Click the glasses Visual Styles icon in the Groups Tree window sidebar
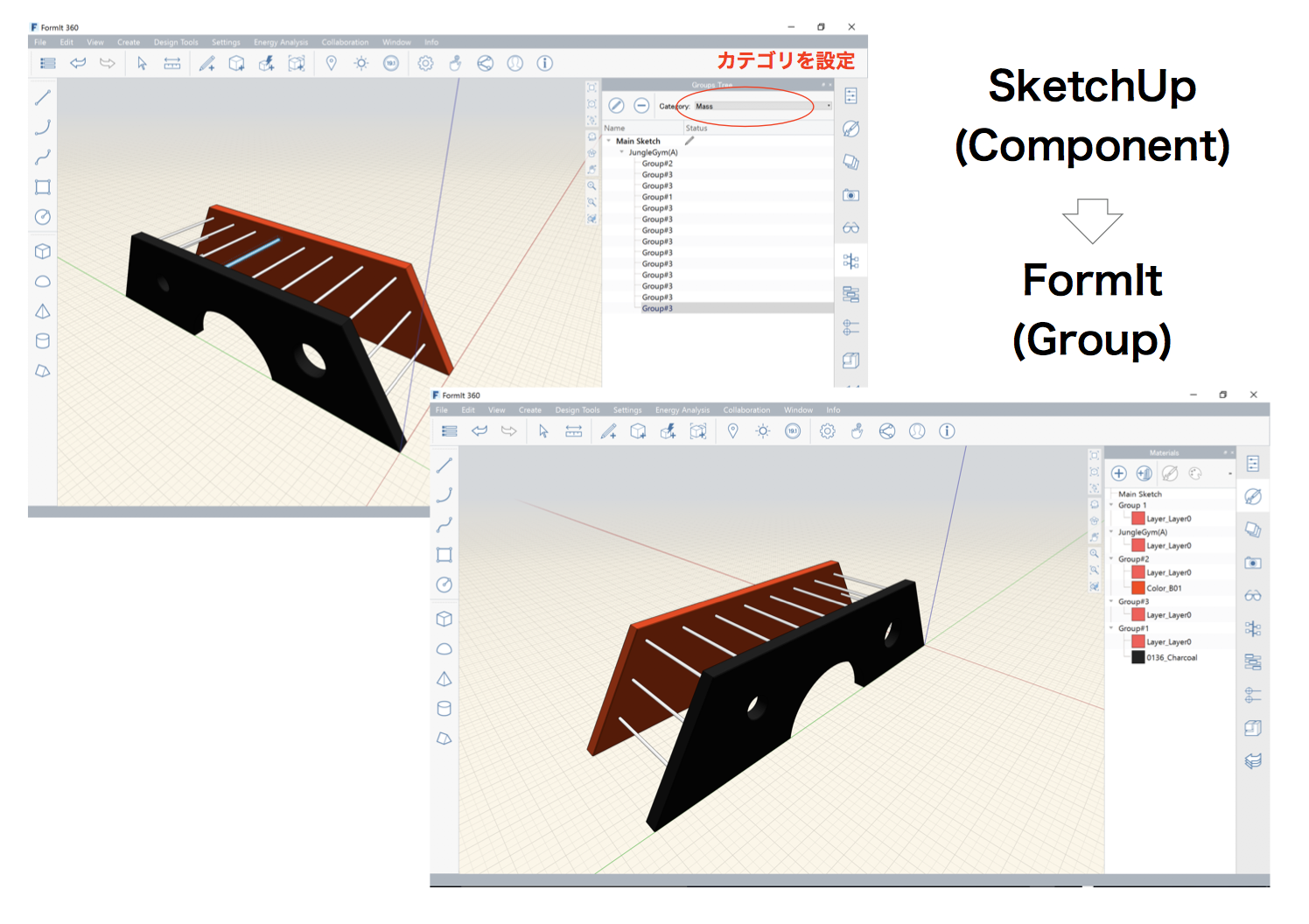Viewport: 1309px width, 924px height. [850, 228]
